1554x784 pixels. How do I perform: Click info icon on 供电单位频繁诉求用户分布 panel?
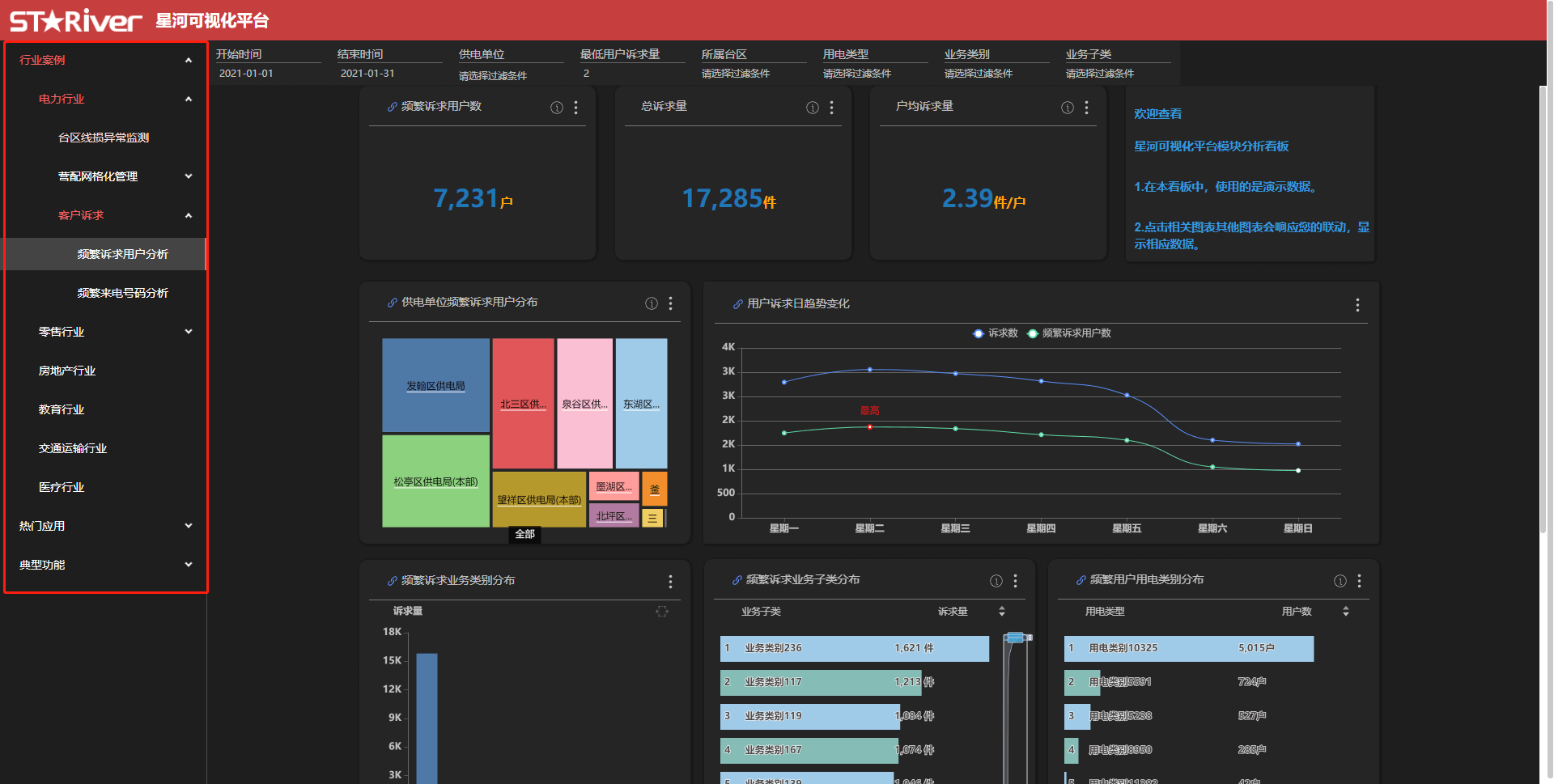652,303
